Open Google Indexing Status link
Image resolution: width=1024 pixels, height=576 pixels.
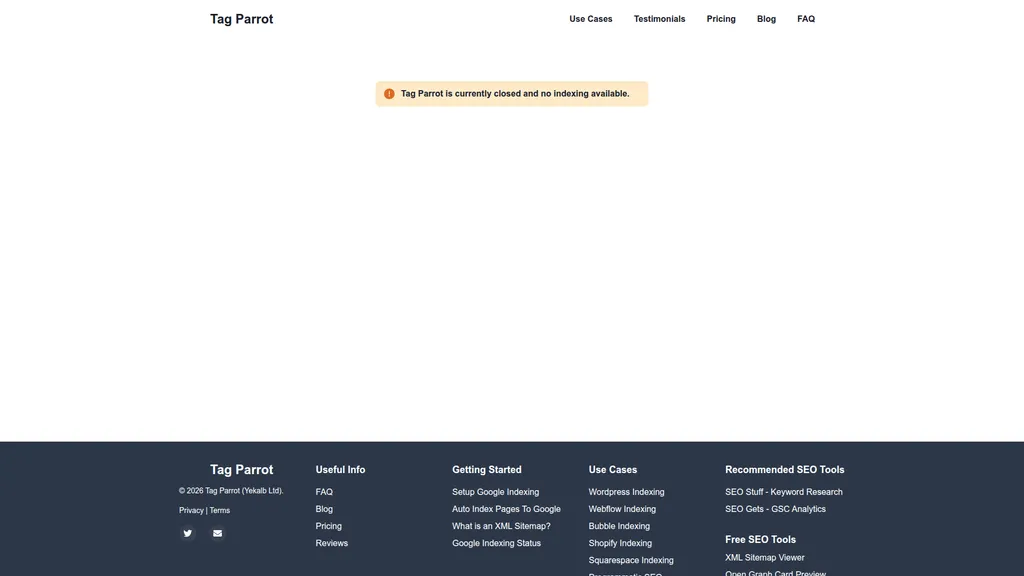coord(496,543)
